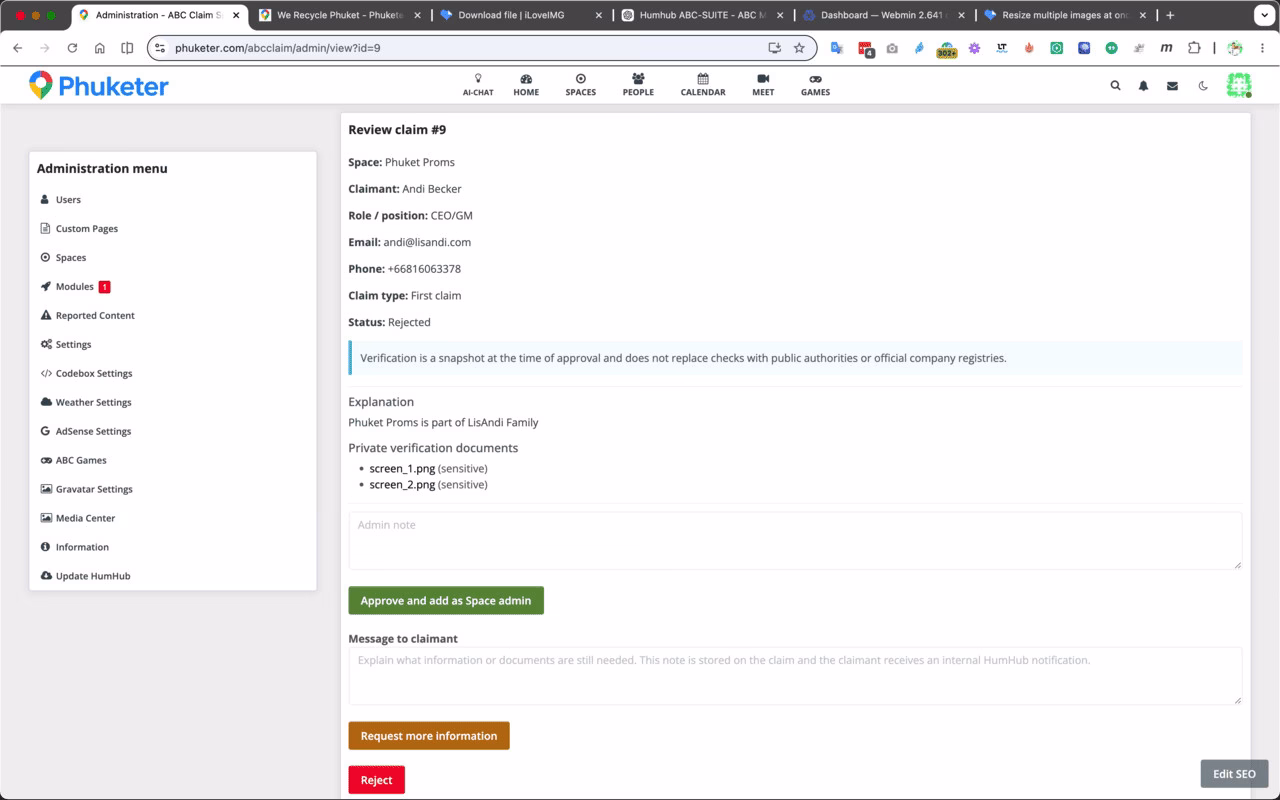
Task: Toggle dark mode moon icon
Action: tap(1203, 86)
